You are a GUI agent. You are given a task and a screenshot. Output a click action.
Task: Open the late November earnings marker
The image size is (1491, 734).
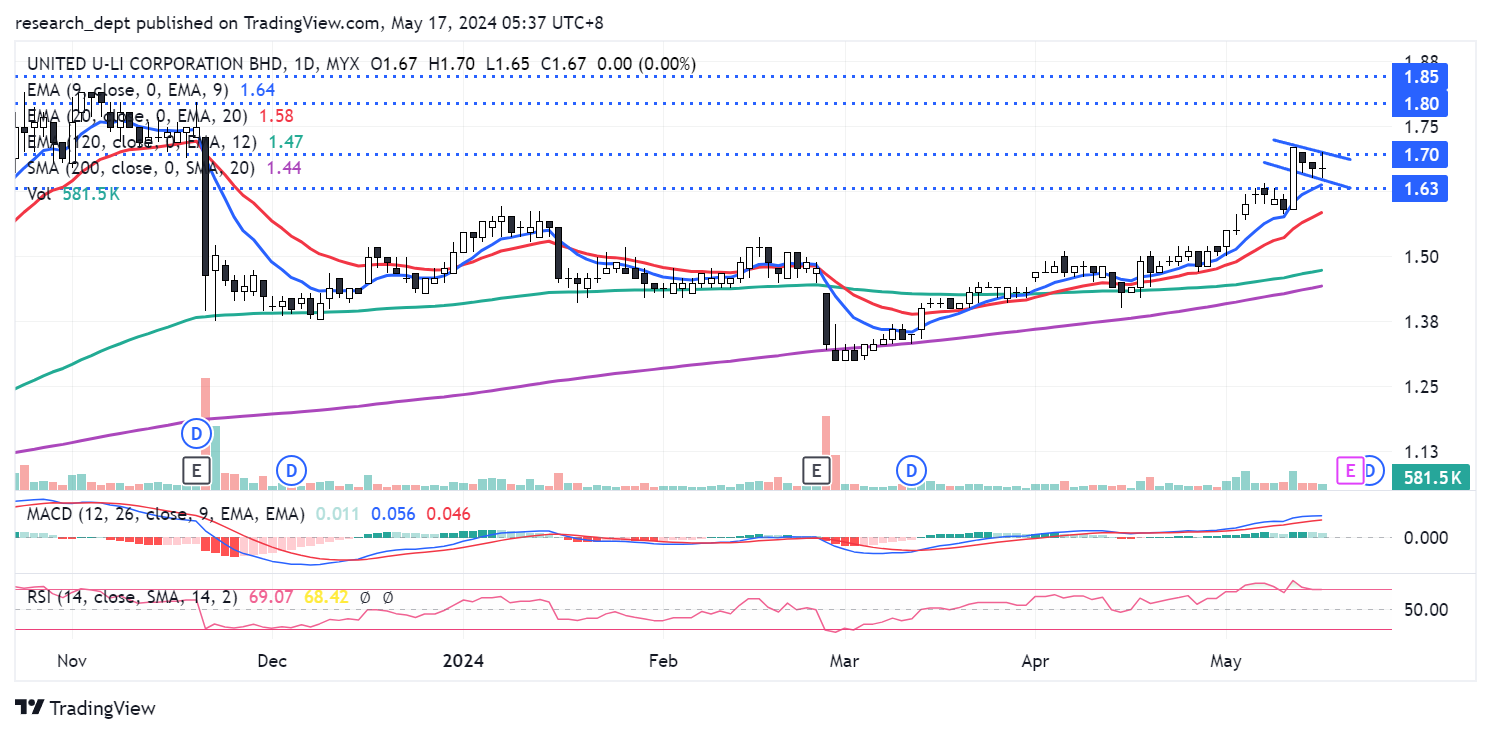pyautogui.click(x=197, y=469)
